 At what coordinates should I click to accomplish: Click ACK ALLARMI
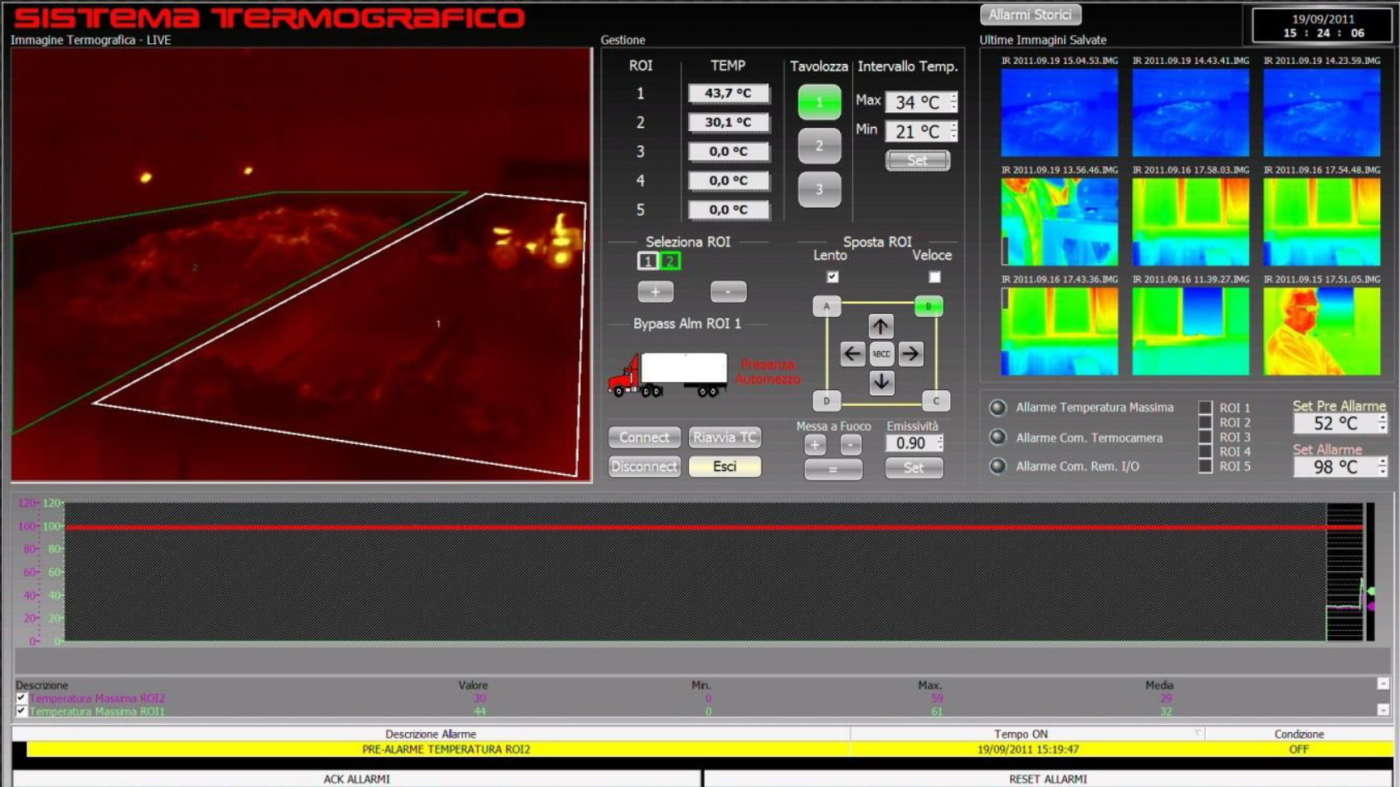pyautogui.click(x=357, y=778)
